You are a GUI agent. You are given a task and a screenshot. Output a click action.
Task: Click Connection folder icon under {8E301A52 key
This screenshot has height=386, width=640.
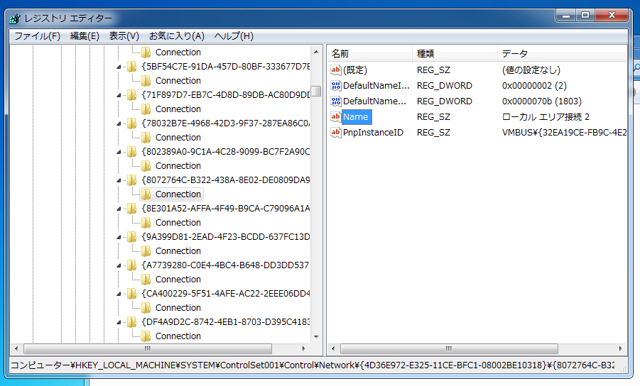[146, 222]
